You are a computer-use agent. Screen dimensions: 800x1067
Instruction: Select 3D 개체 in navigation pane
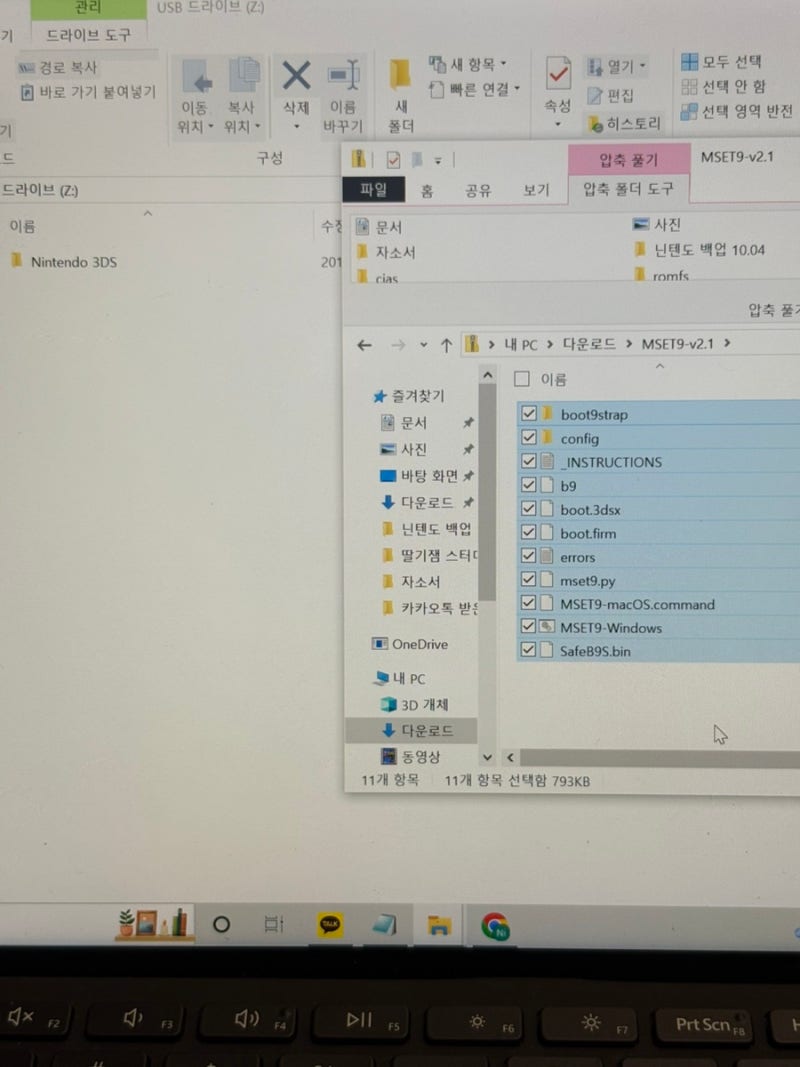[x=415, y=704]
